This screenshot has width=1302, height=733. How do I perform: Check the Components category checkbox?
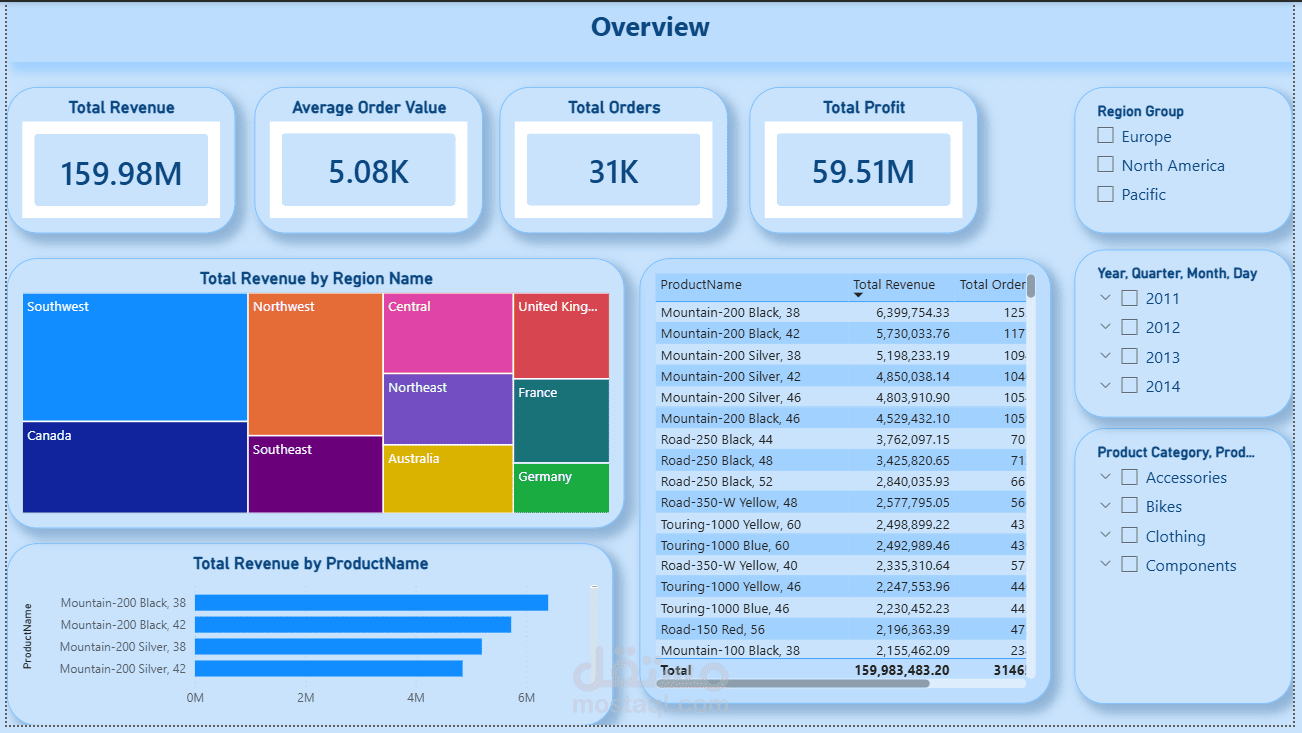1129,564
